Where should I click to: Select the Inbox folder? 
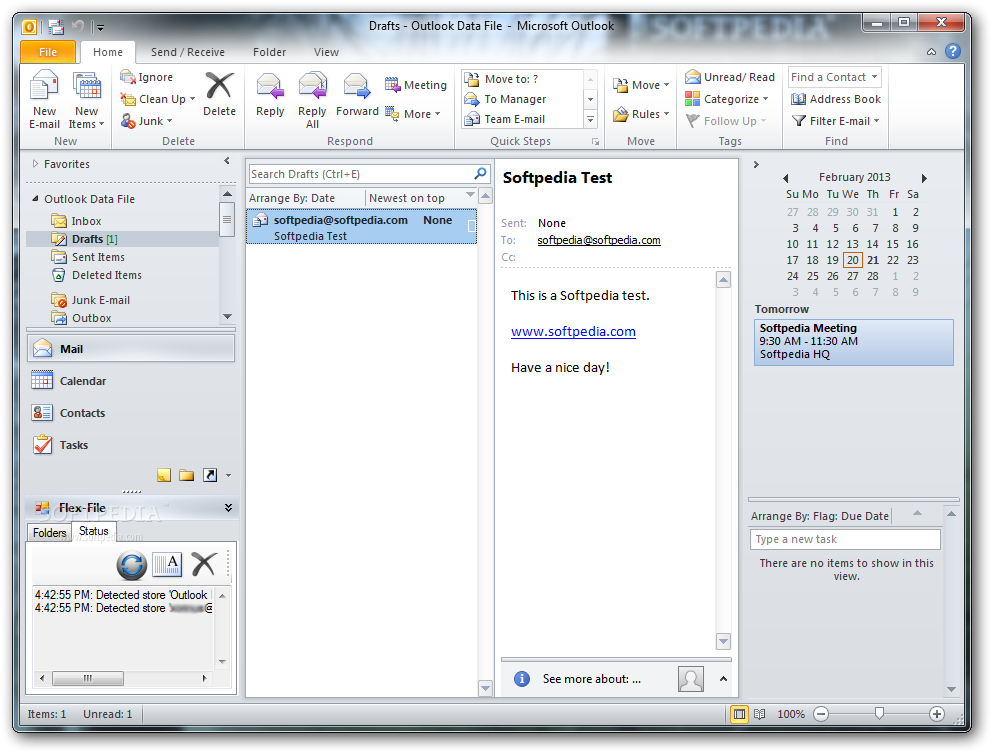tap(86, 221)
